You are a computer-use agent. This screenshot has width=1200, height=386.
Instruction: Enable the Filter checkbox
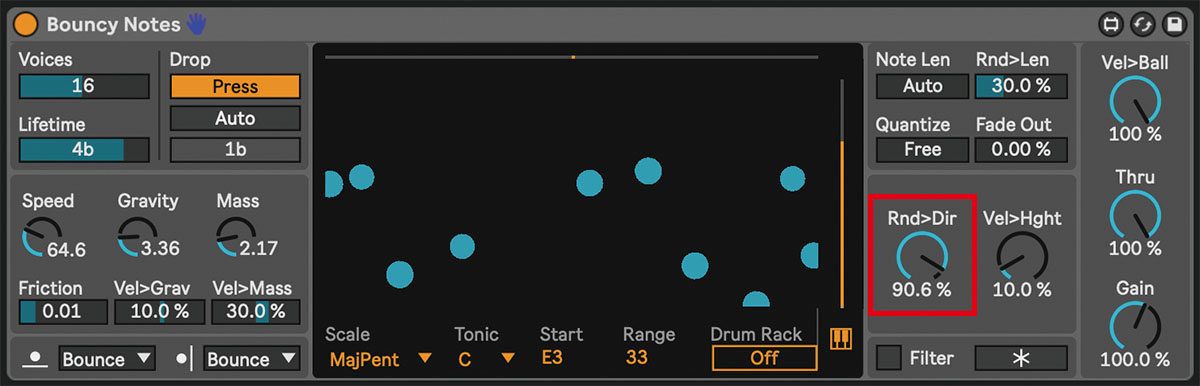(x=890, y=358)
